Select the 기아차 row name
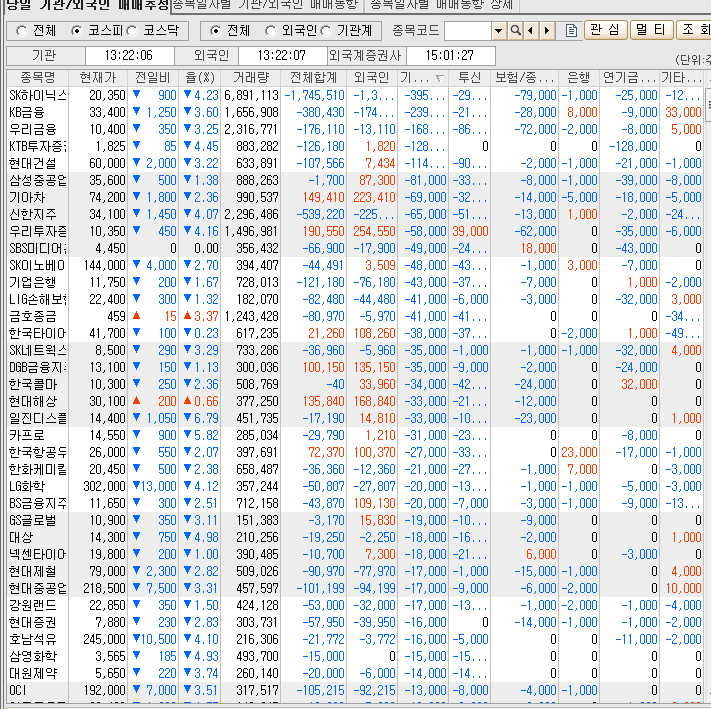 26,198
